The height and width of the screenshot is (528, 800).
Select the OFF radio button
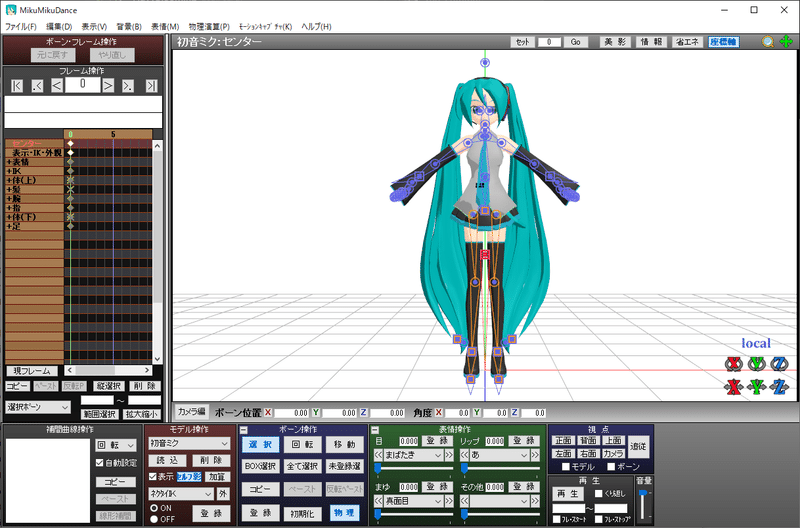coord(154,519)
